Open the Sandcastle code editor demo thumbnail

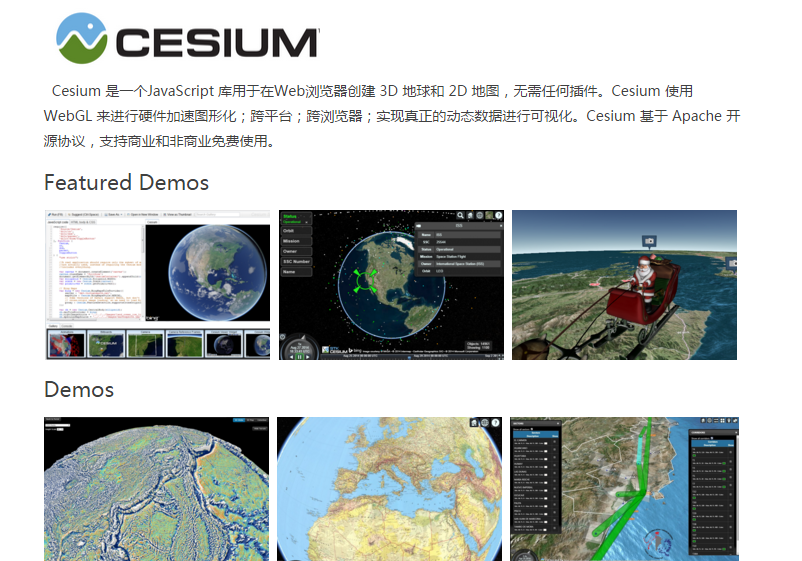(x=158, y=285)
